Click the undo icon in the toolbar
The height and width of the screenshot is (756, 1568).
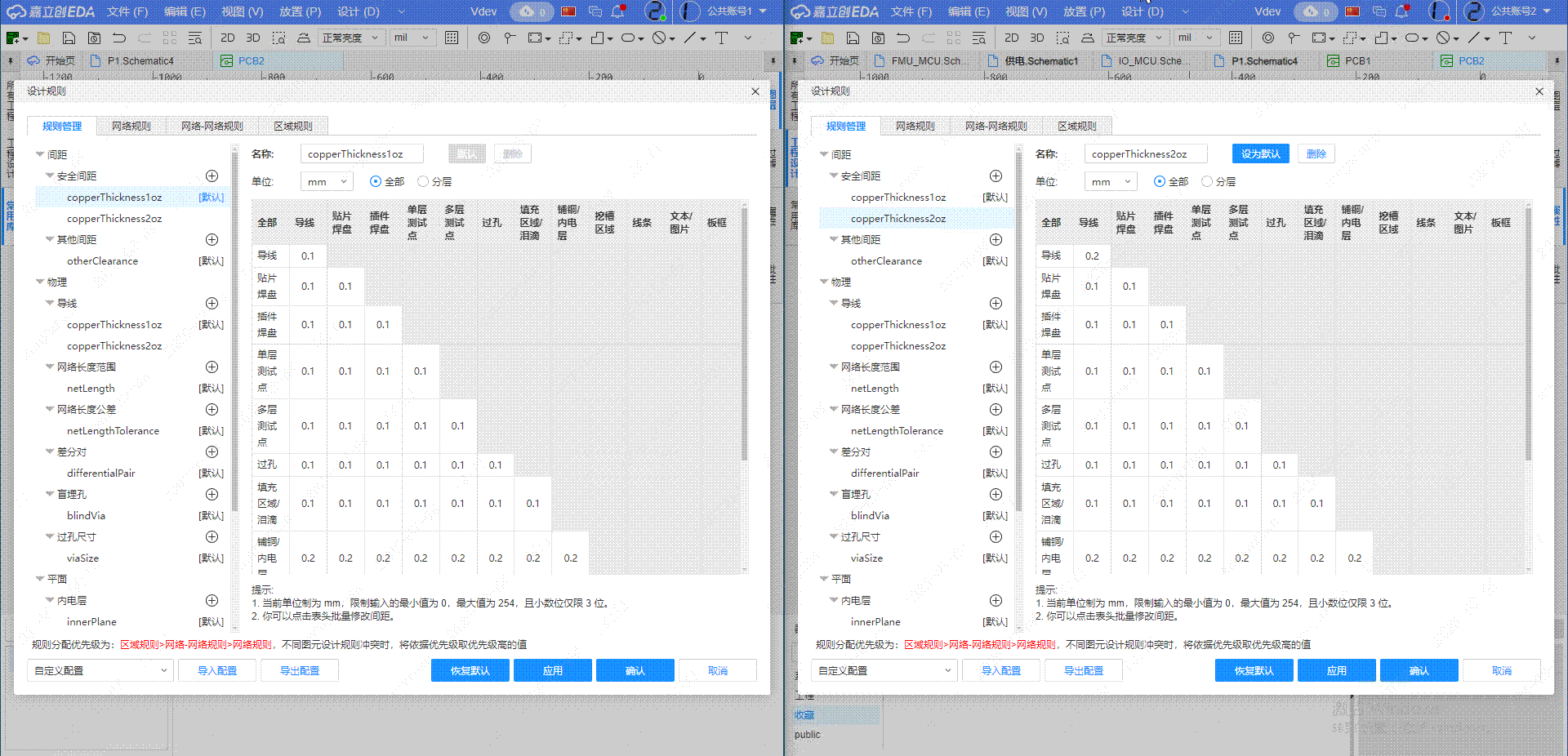[120, 38]
